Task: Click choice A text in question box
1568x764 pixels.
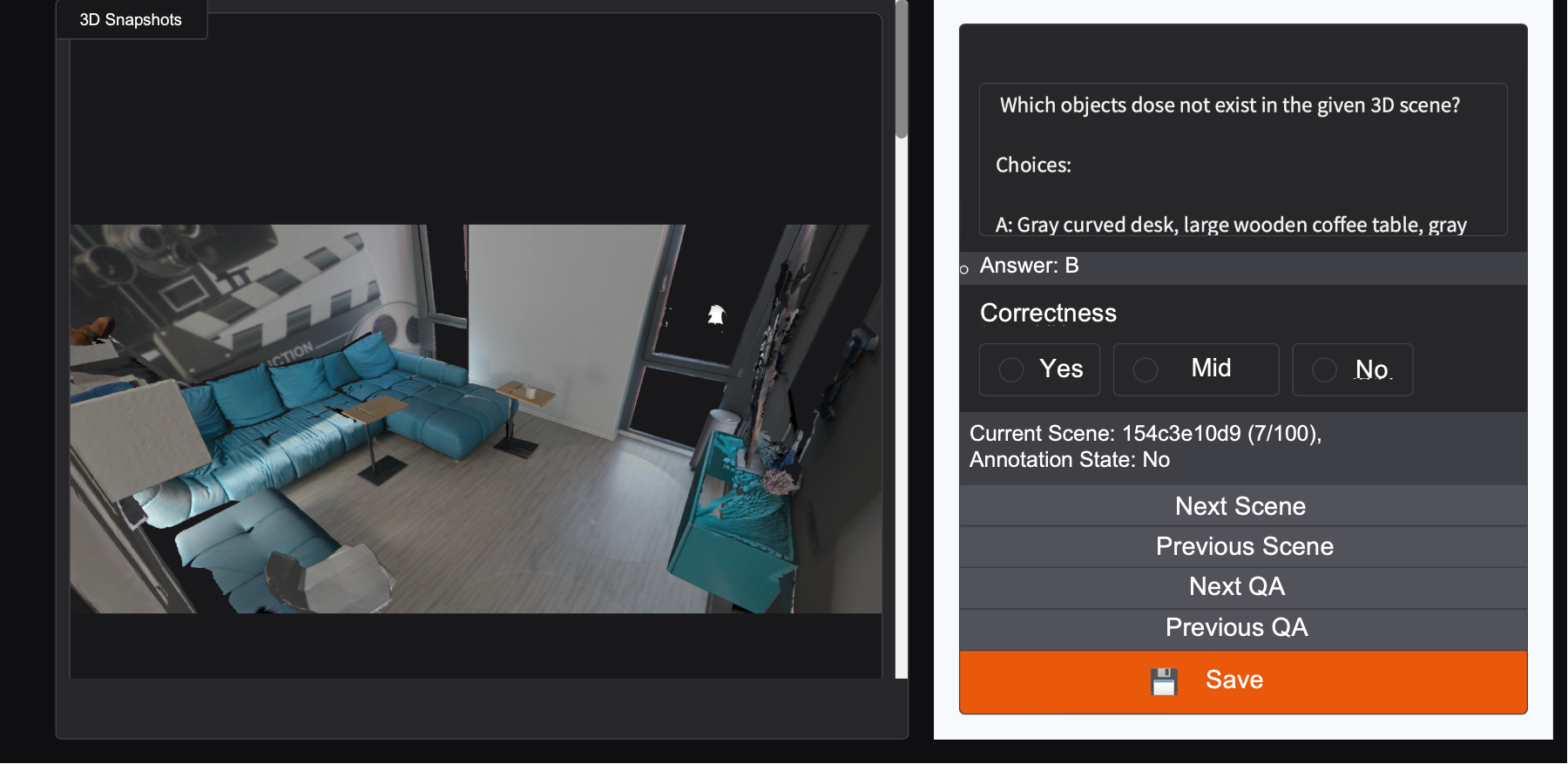Action: coord(1231,225)
